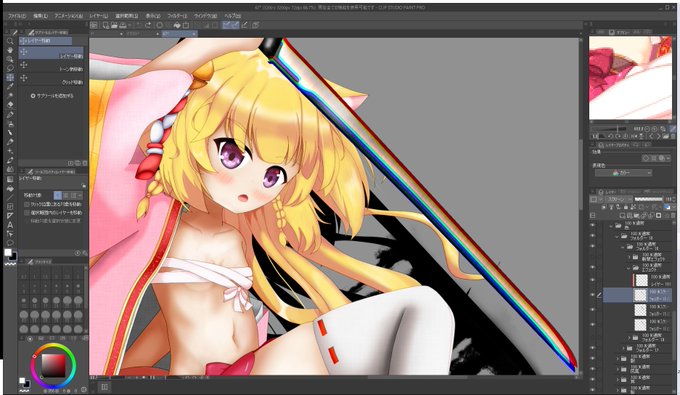Click the Clear circle icon in command bar
The image size is (680, 395).
(x=160, y=25)
